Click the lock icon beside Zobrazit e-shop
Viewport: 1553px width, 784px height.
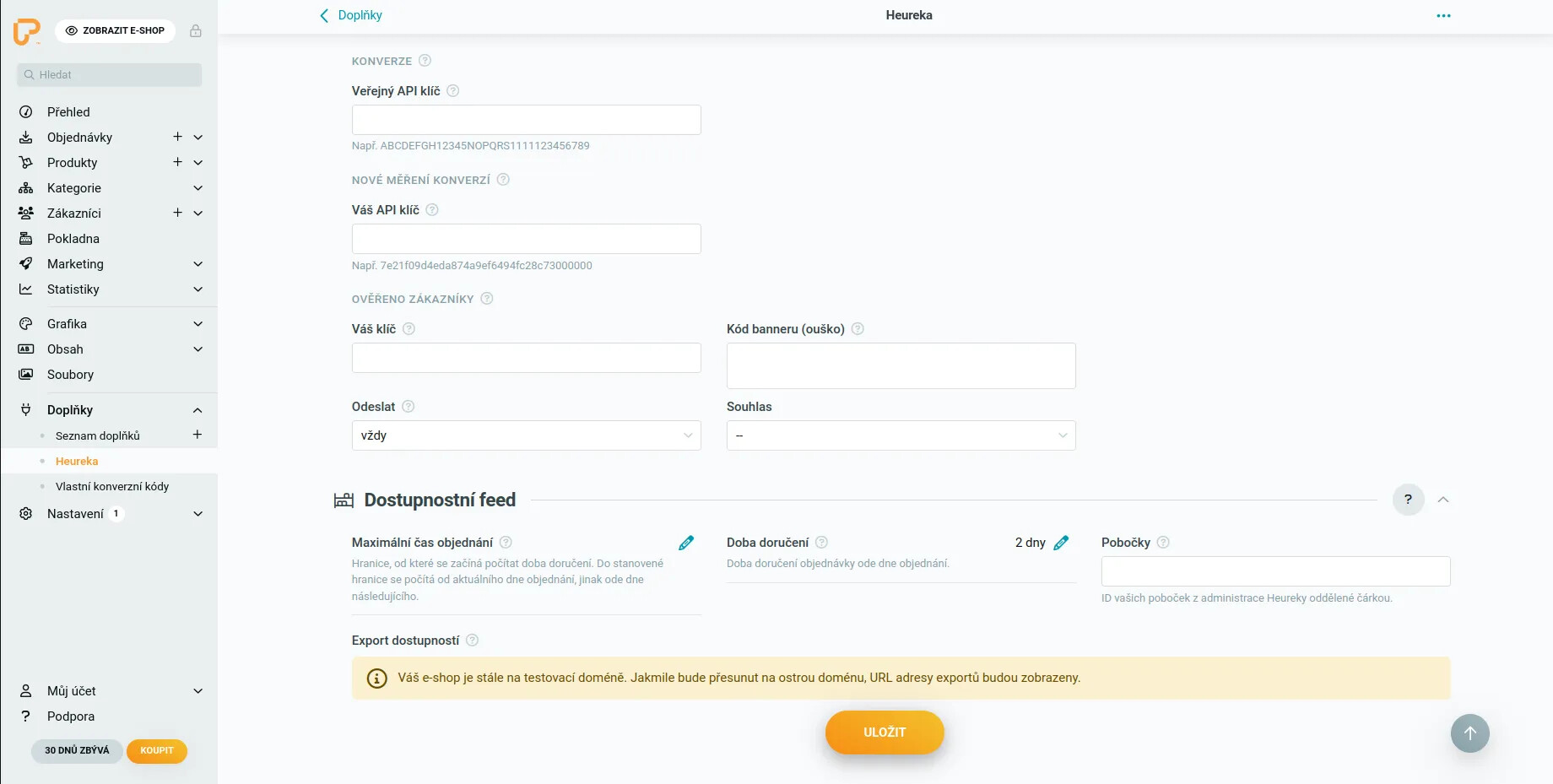pos(196,31)
